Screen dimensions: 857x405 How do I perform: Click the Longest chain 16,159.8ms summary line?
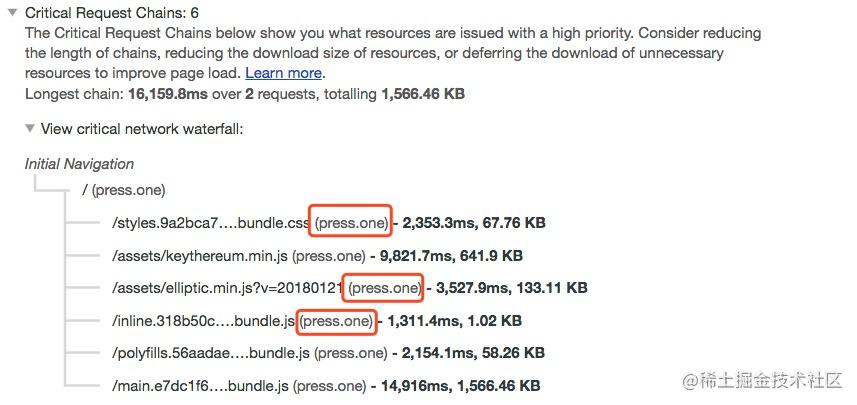click(x=245, y=94)
